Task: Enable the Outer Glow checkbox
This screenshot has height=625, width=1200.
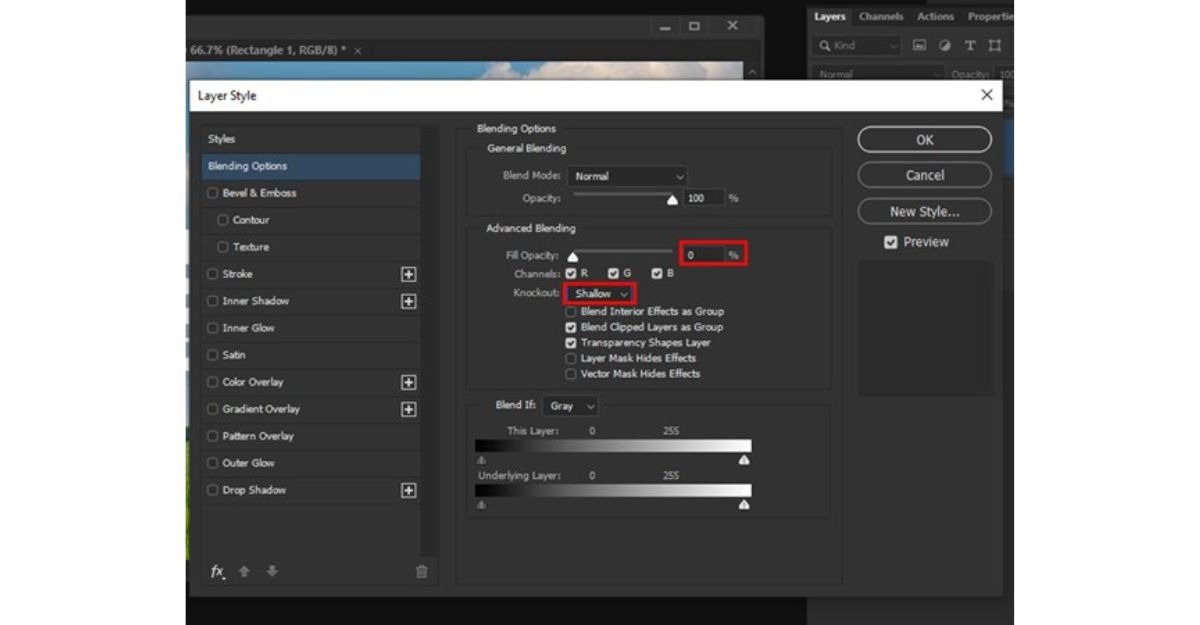Action: (x=212, y=463)
